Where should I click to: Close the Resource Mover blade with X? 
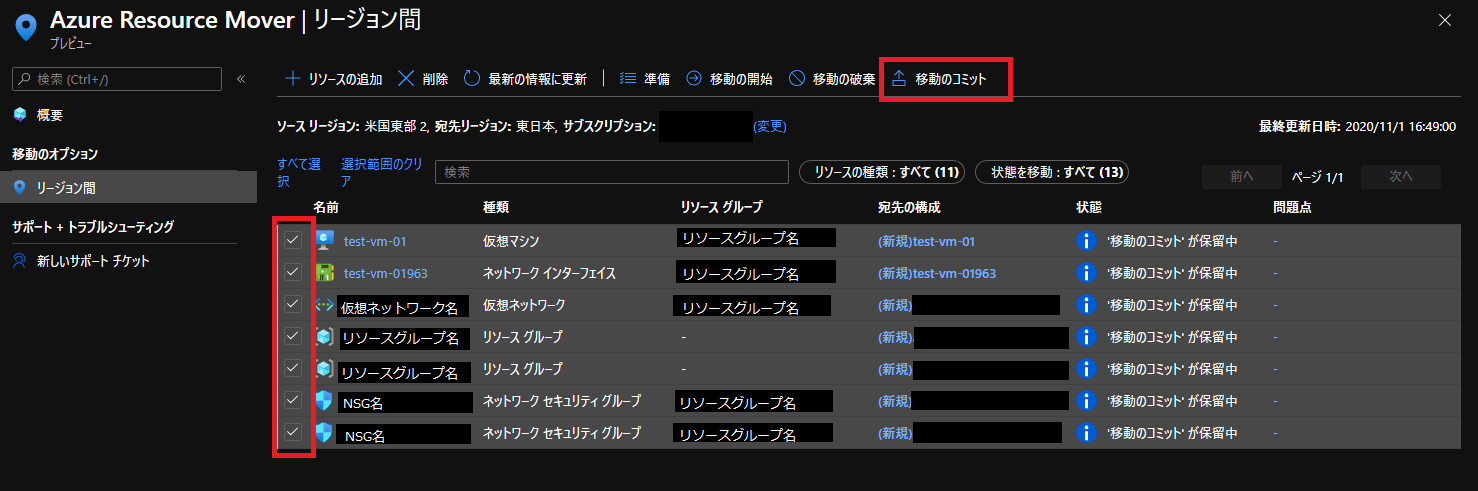(1445, 20)
